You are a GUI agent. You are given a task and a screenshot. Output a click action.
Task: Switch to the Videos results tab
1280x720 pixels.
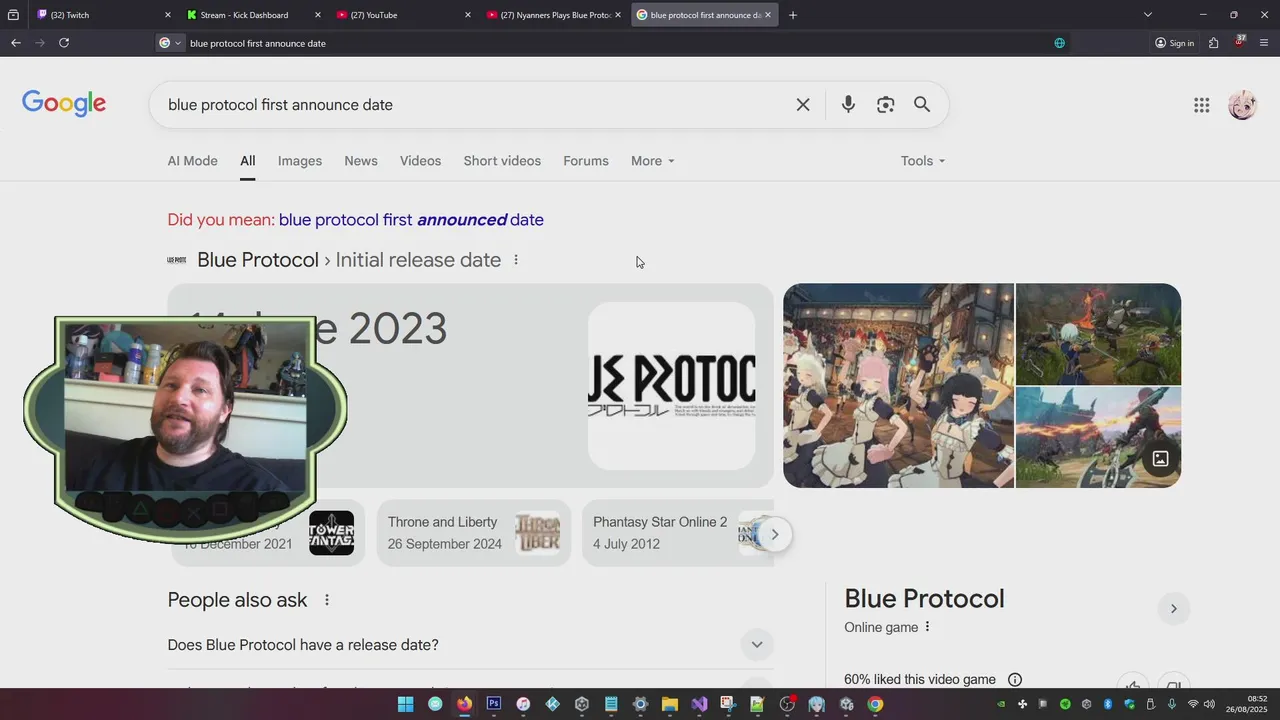[420, 161]
